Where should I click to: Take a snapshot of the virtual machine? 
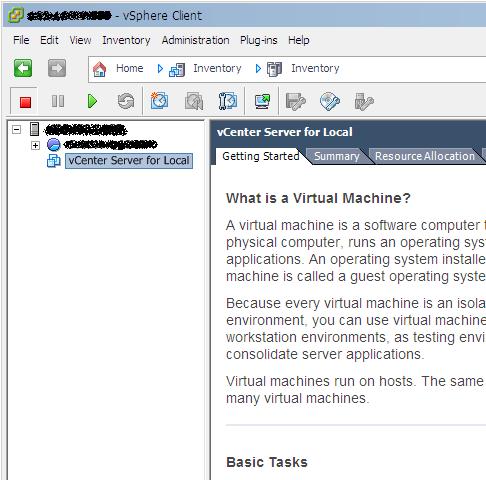point(159,101)
